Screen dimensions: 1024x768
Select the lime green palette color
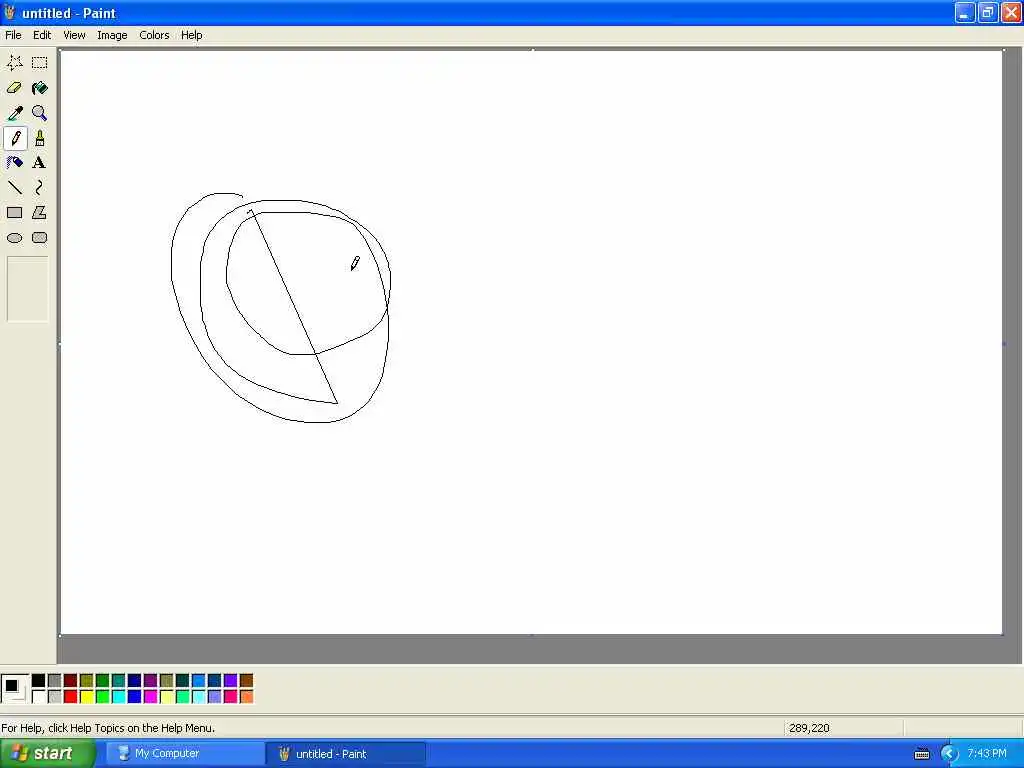[x=103, y=697]
